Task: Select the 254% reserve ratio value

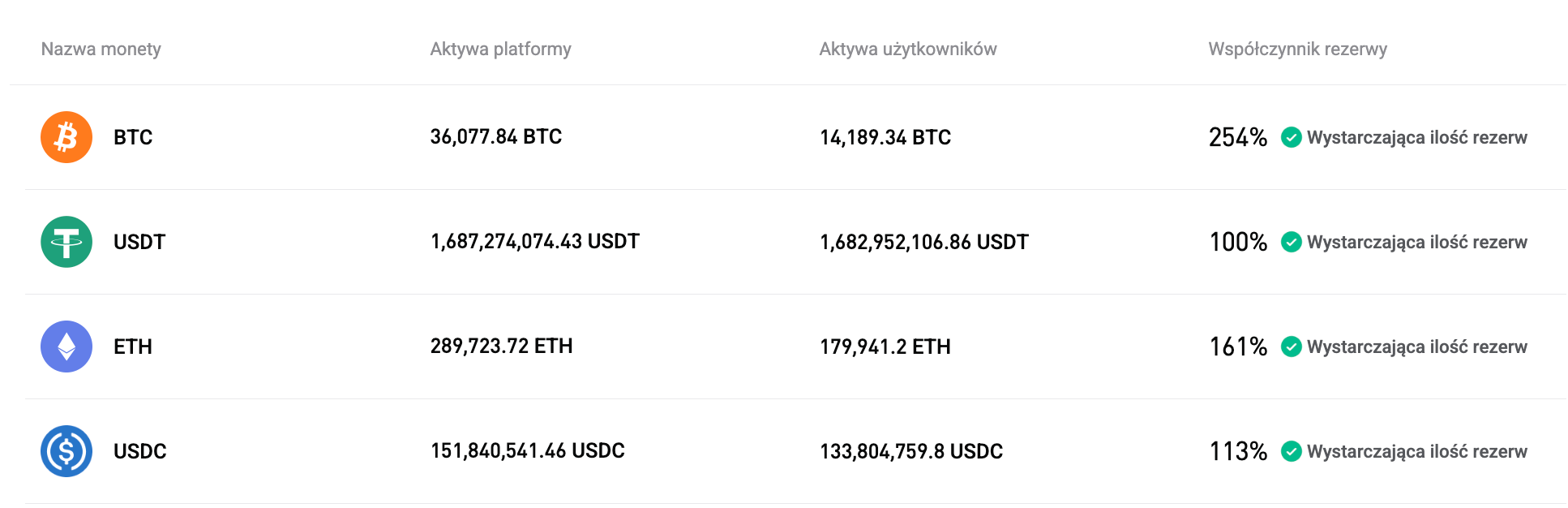Action: tap(1237, 137)
